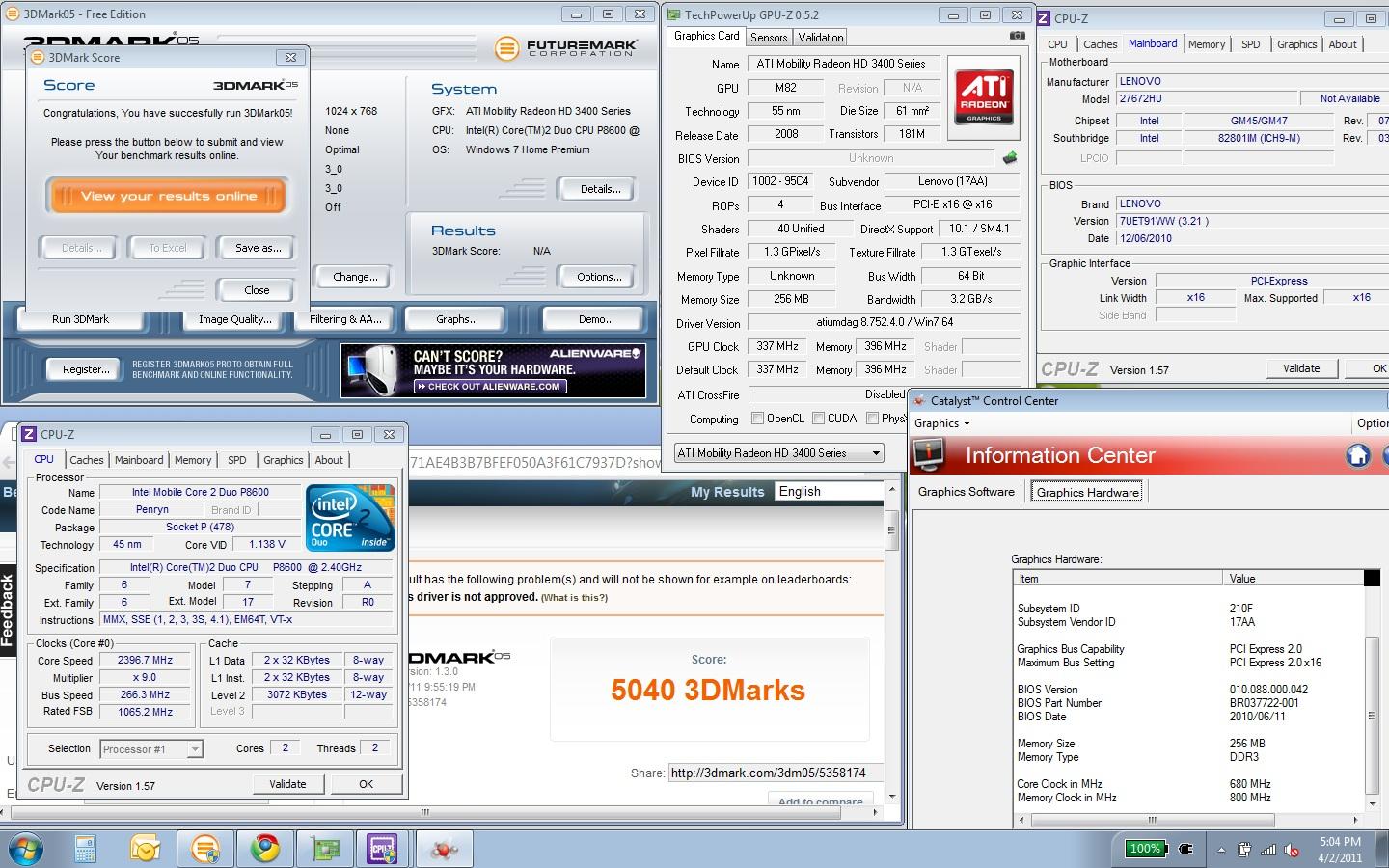
Task: Switch to 3DMark05 taskbar icon
Action: point(205,849)
